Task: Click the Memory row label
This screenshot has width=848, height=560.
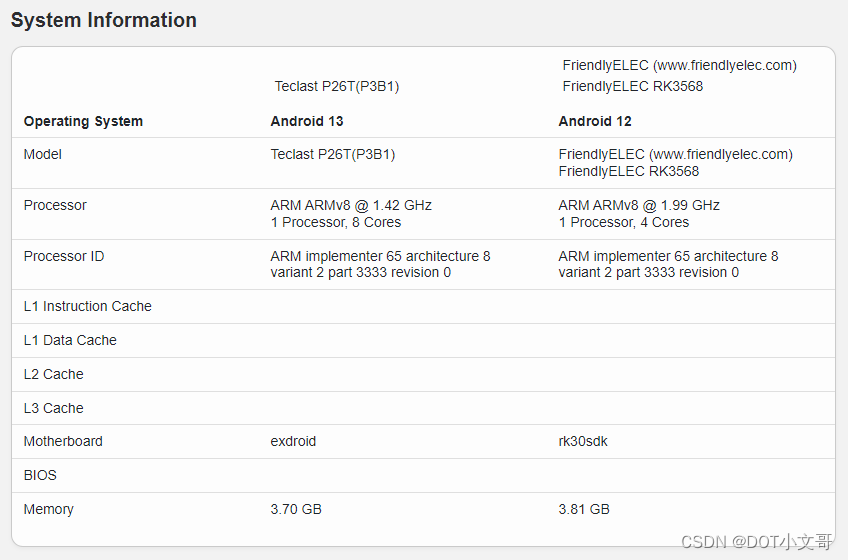Action: pyautogui.click(x=49, y=509)
